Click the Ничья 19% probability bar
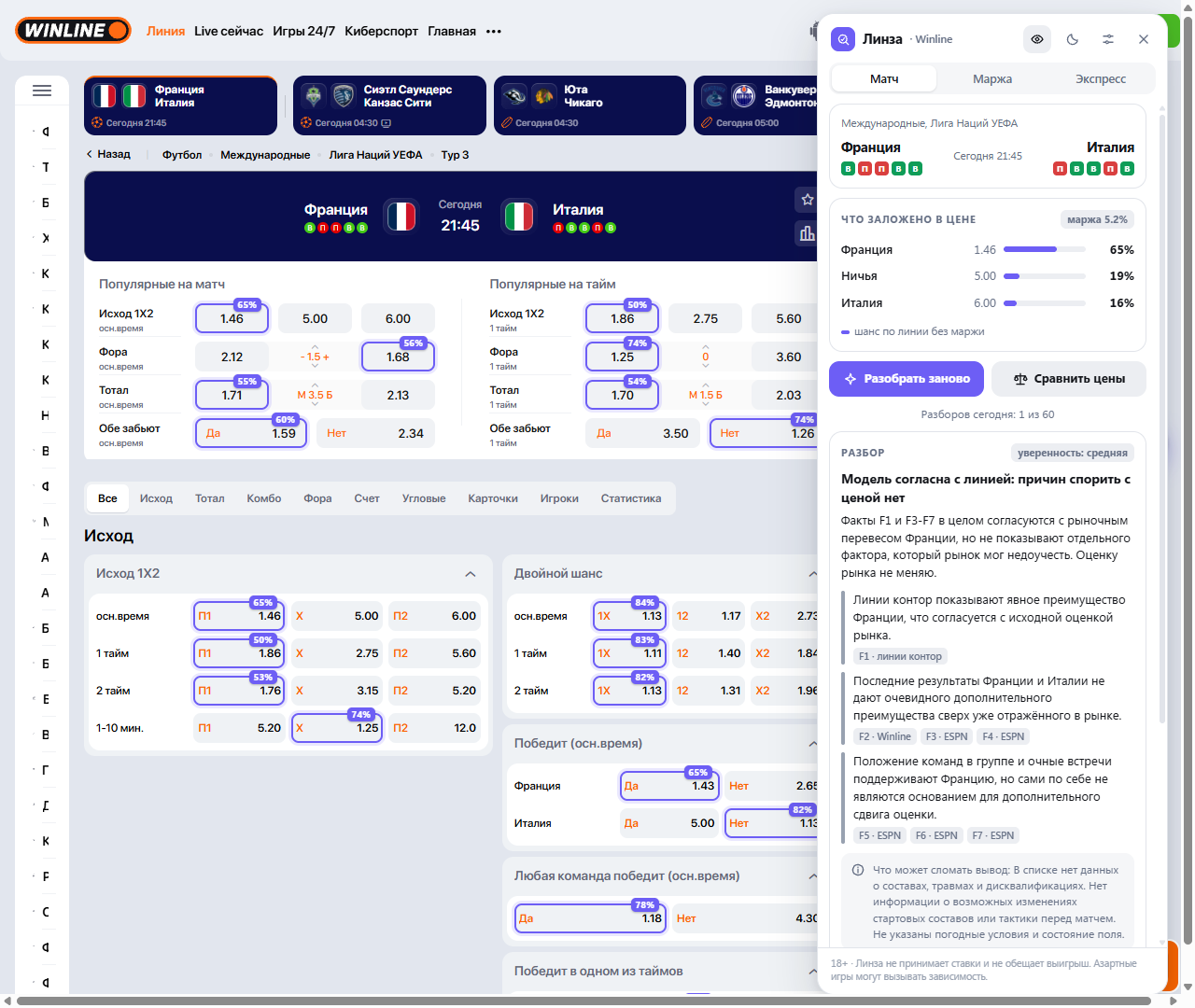Image resolution: width=1195 pixels, height=1008 pixels. 1045,276
